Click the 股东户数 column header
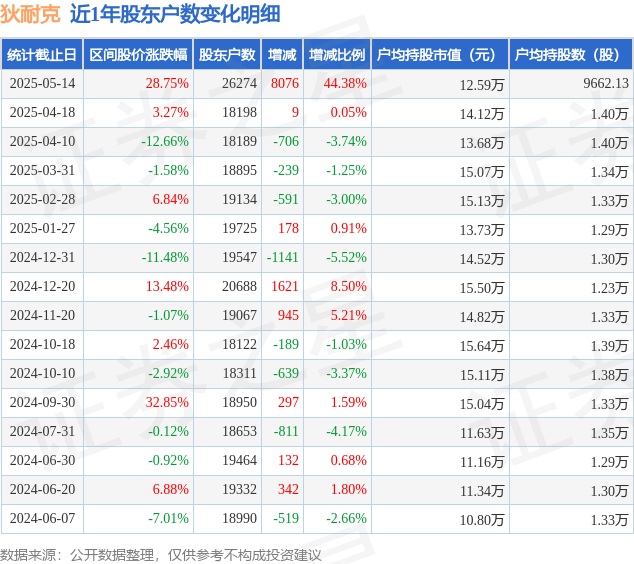Image resolution: width=634 pixels, height=564 pixels. click(227, 55)
